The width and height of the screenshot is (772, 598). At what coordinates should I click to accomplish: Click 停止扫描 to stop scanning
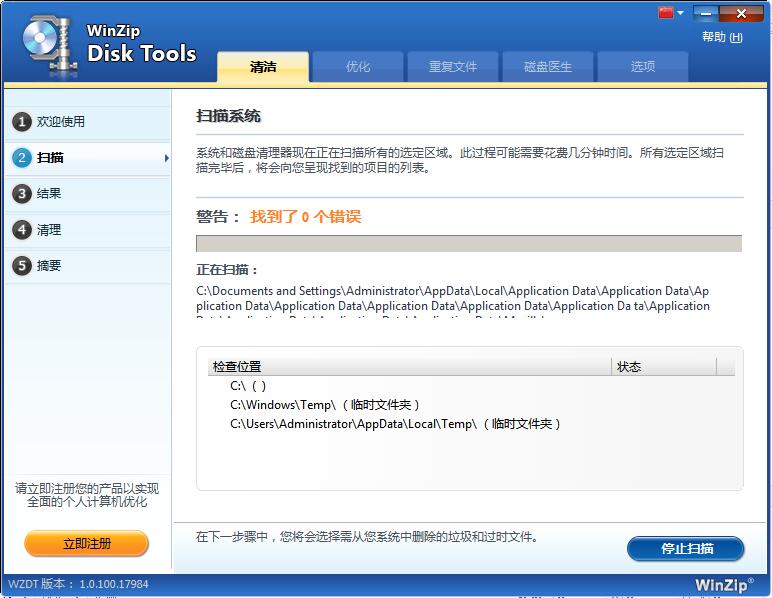[686, 548]
